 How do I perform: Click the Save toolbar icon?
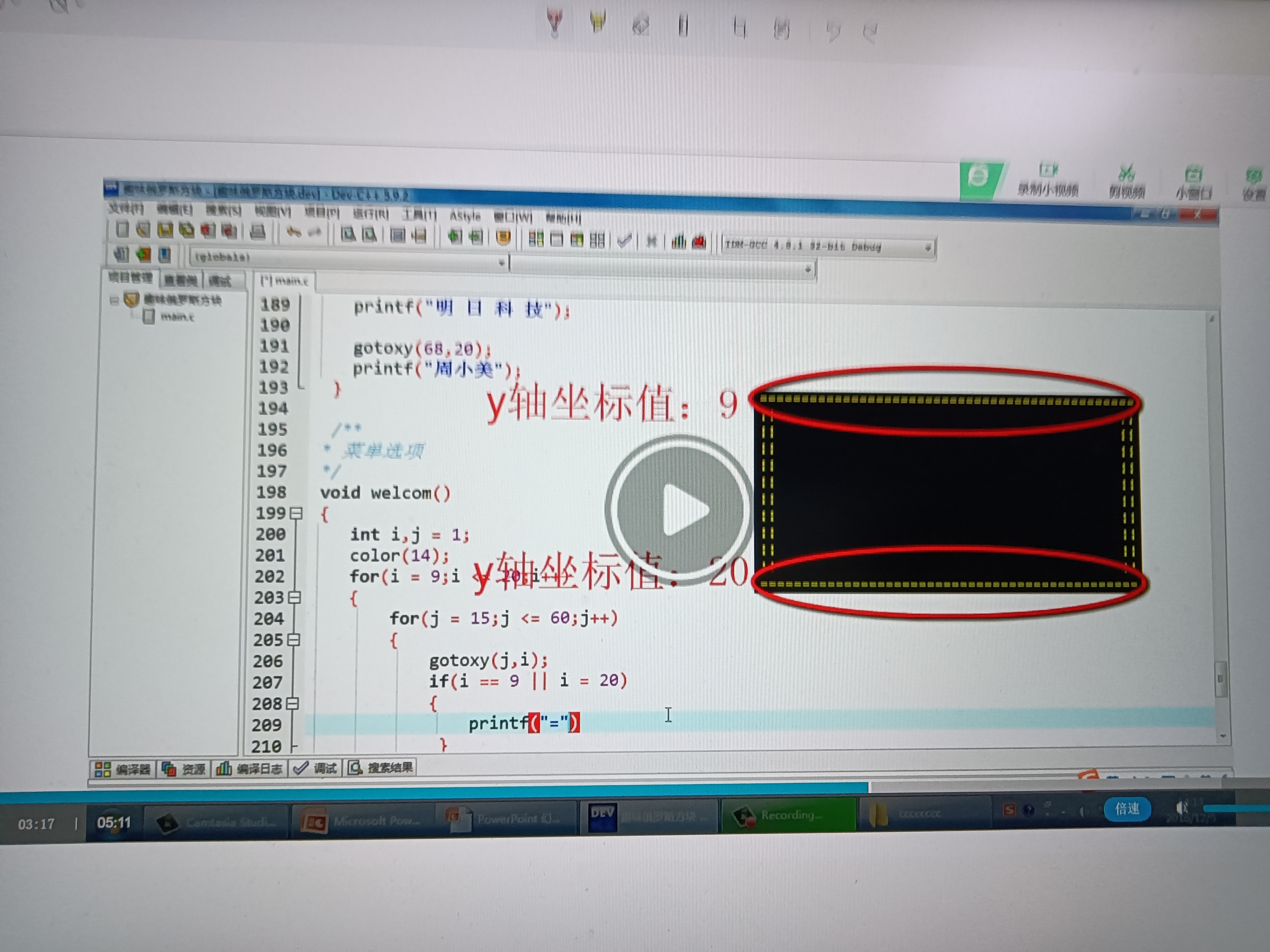coord(165,230)
